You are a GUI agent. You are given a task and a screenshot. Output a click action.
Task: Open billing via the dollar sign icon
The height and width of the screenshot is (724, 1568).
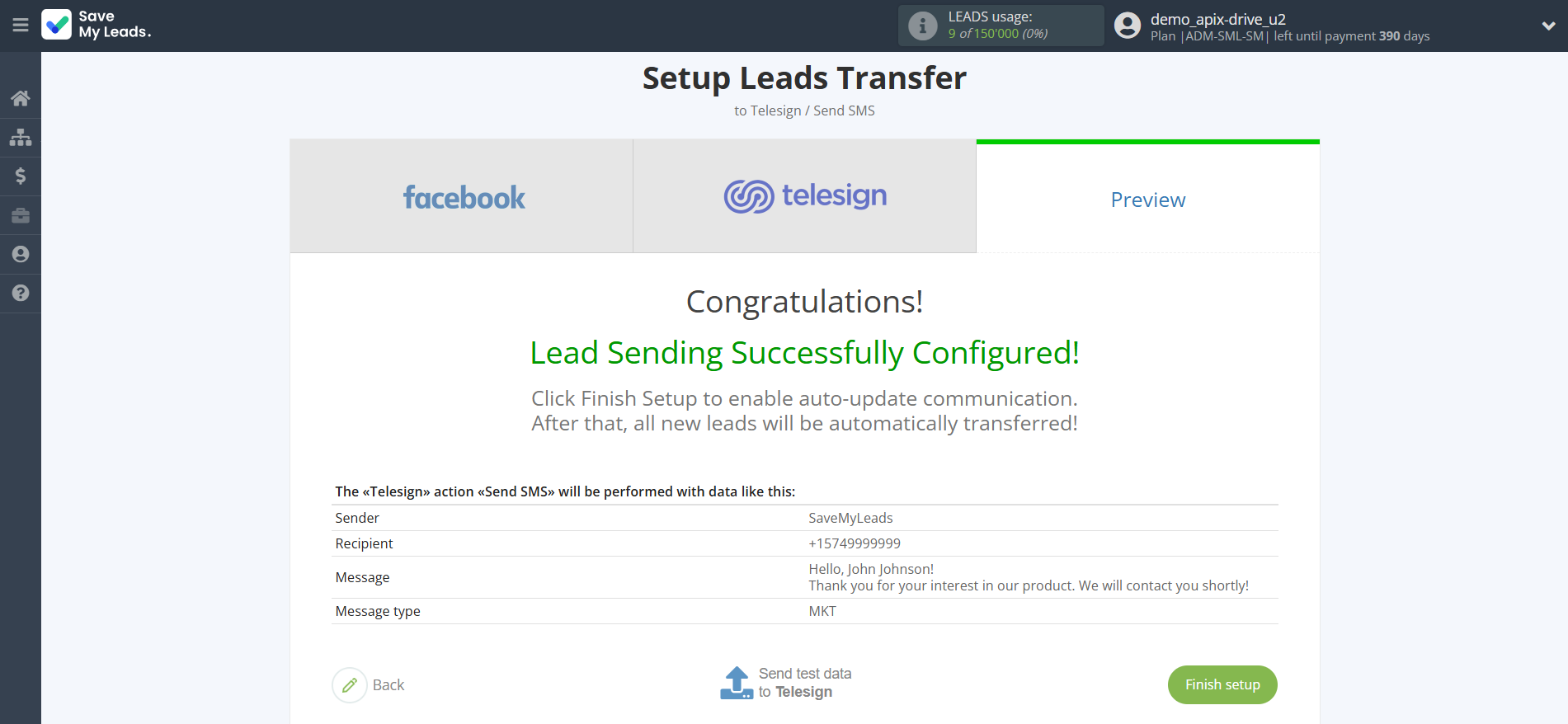coord(20,176)
